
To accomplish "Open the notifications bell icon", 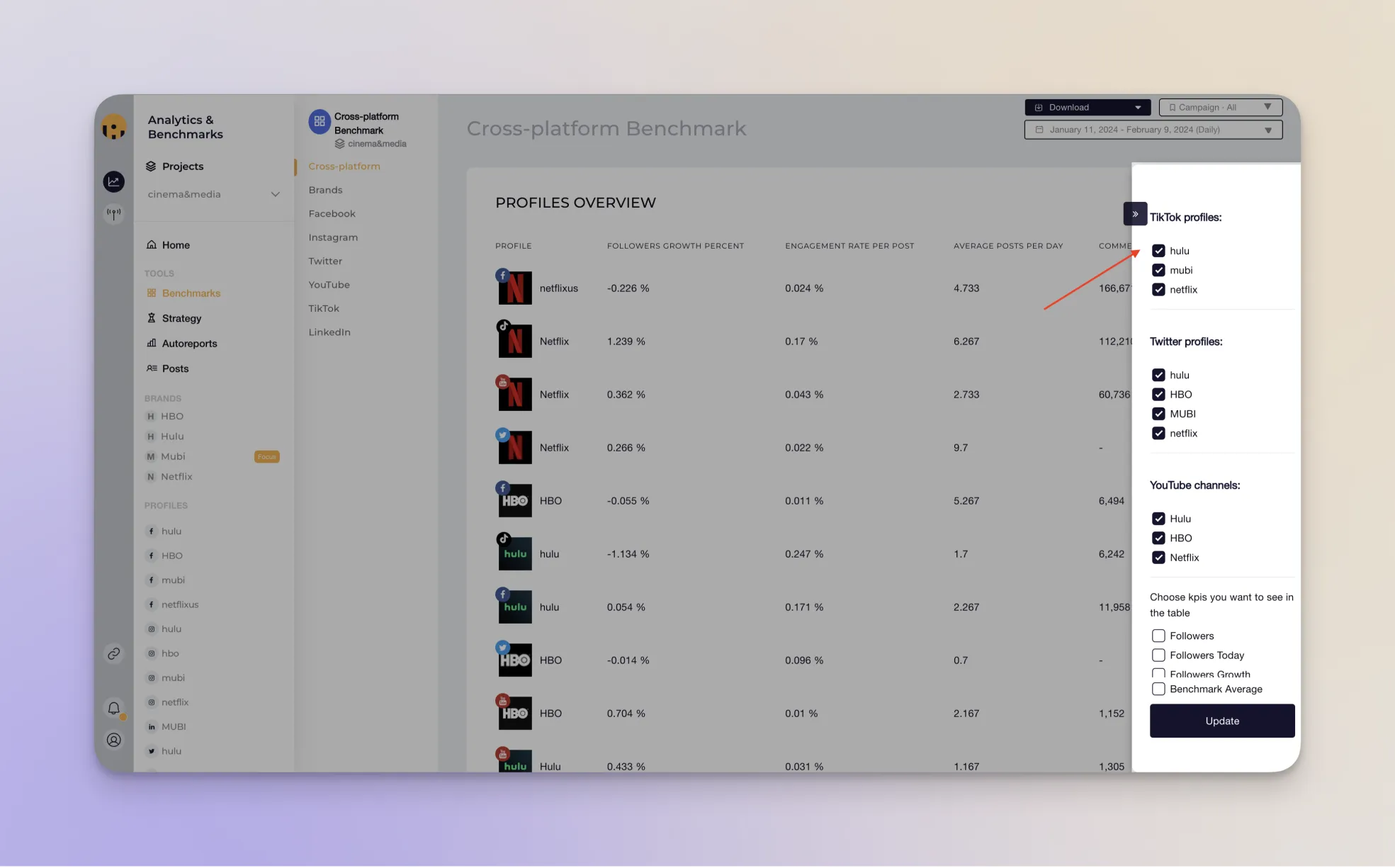I will pos(113,708).
